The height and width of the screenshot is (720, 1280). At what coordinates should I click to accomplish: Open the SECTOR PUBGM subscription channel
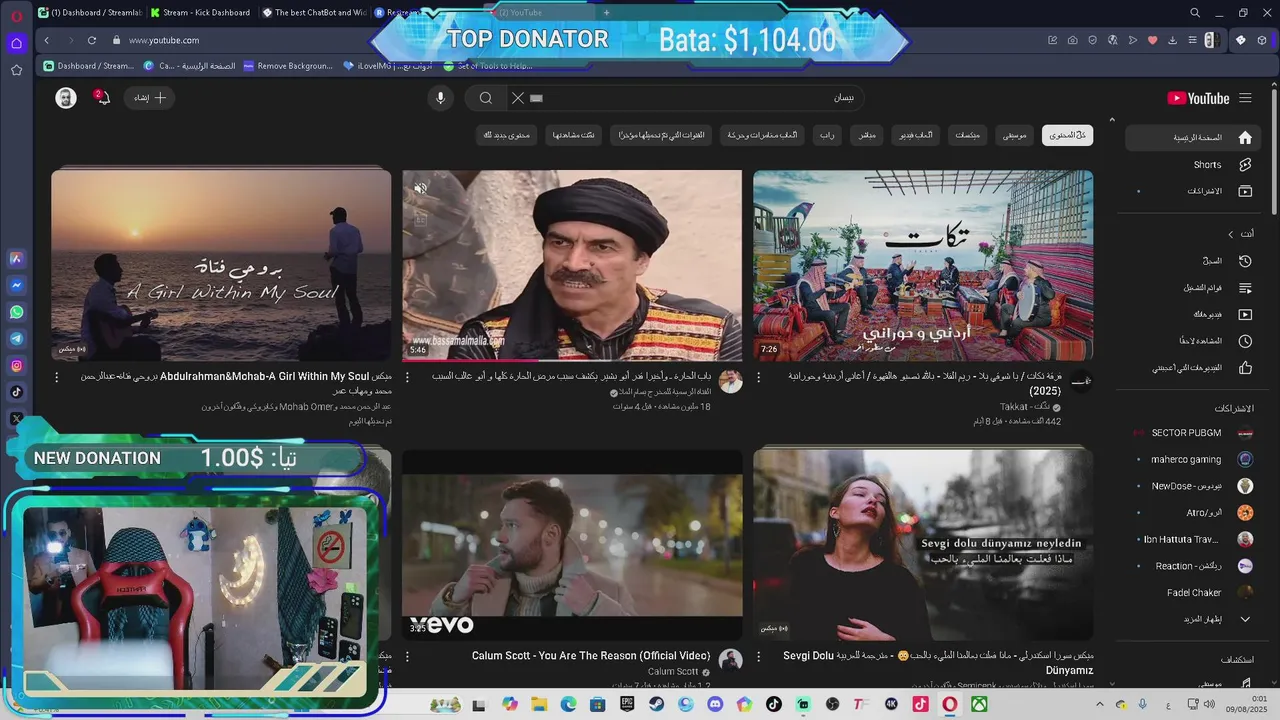tap(1193, 433)
